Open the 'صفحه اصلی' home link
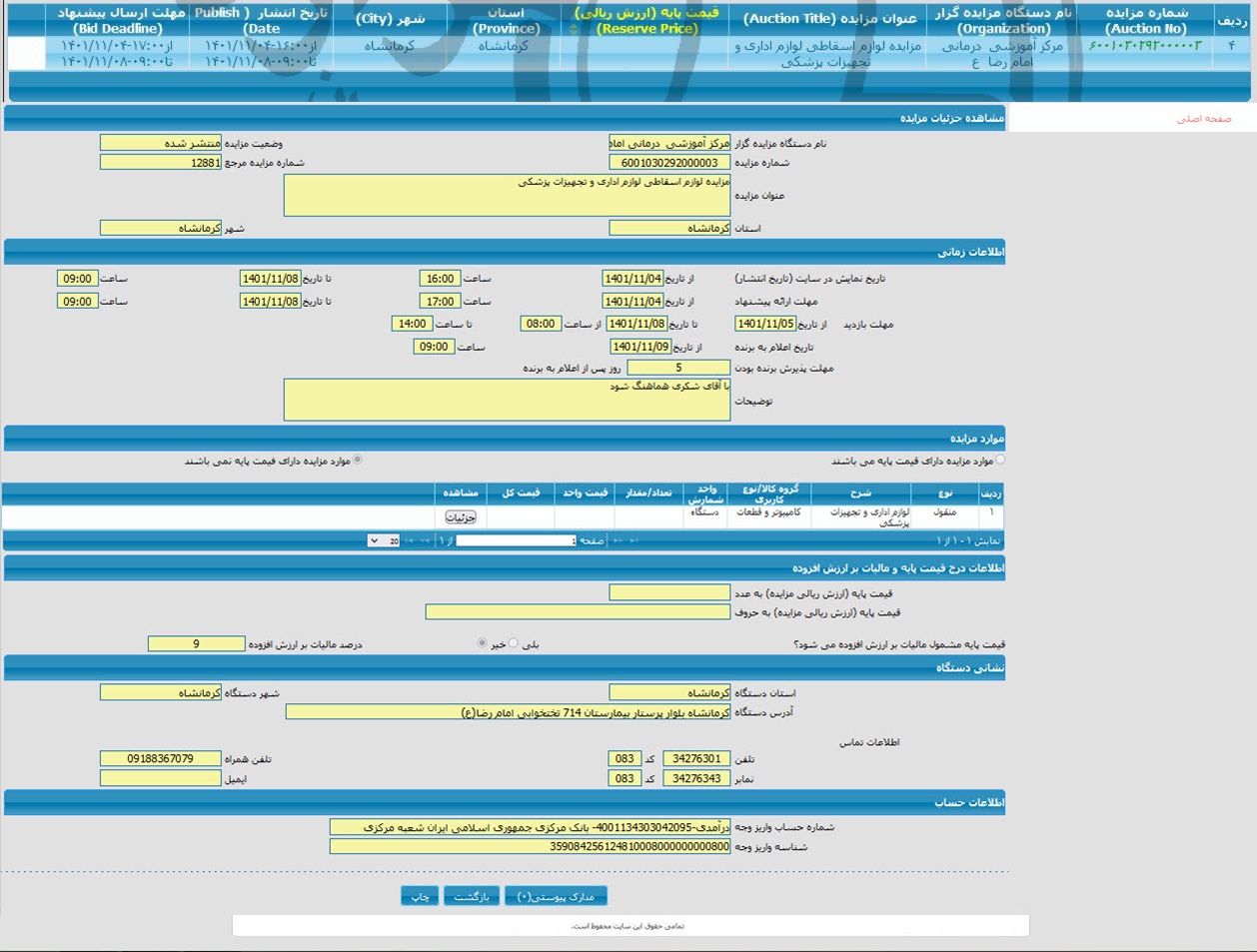Image resolution: width=1257 pixels, height=952 pixels. point(1203,119)
